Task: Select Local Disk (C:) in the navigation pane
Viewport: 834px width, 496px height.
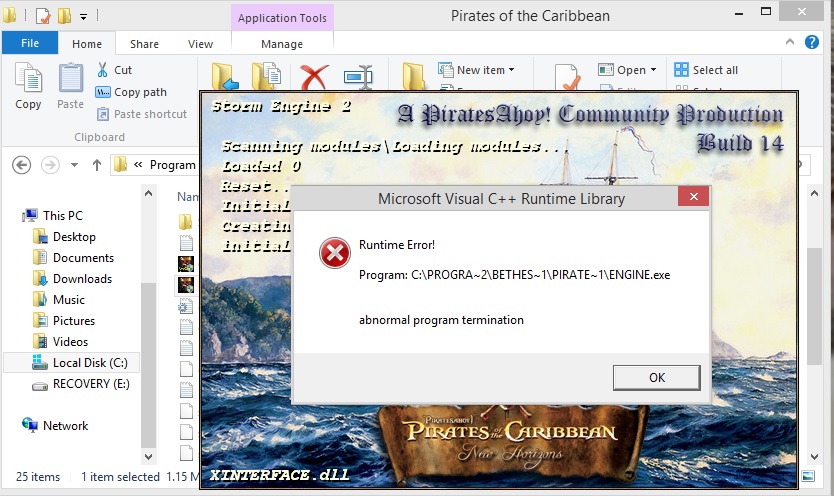Action: point(72,363)
